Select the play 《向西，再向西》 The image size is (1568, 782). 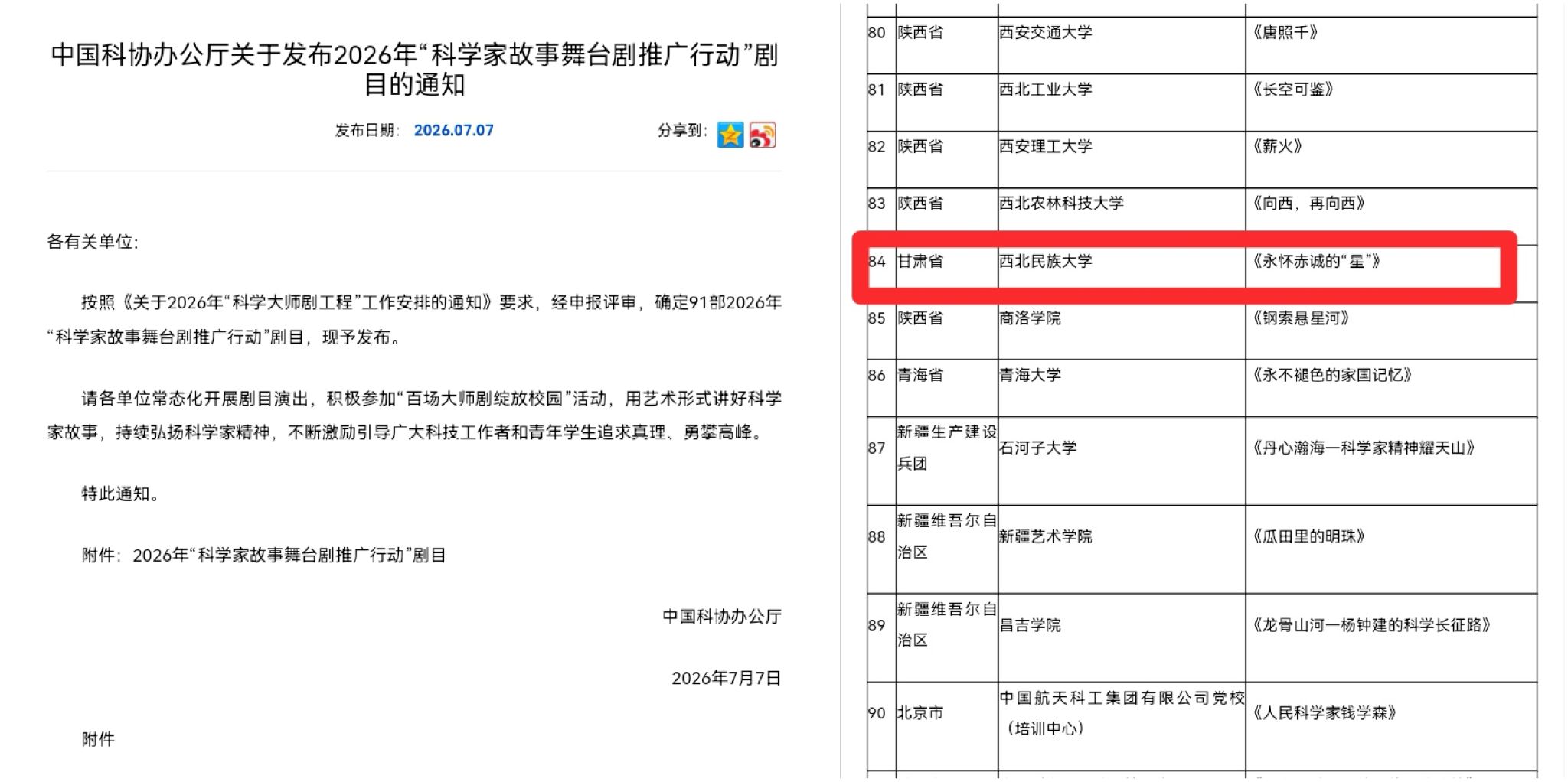click(1308, 204)
